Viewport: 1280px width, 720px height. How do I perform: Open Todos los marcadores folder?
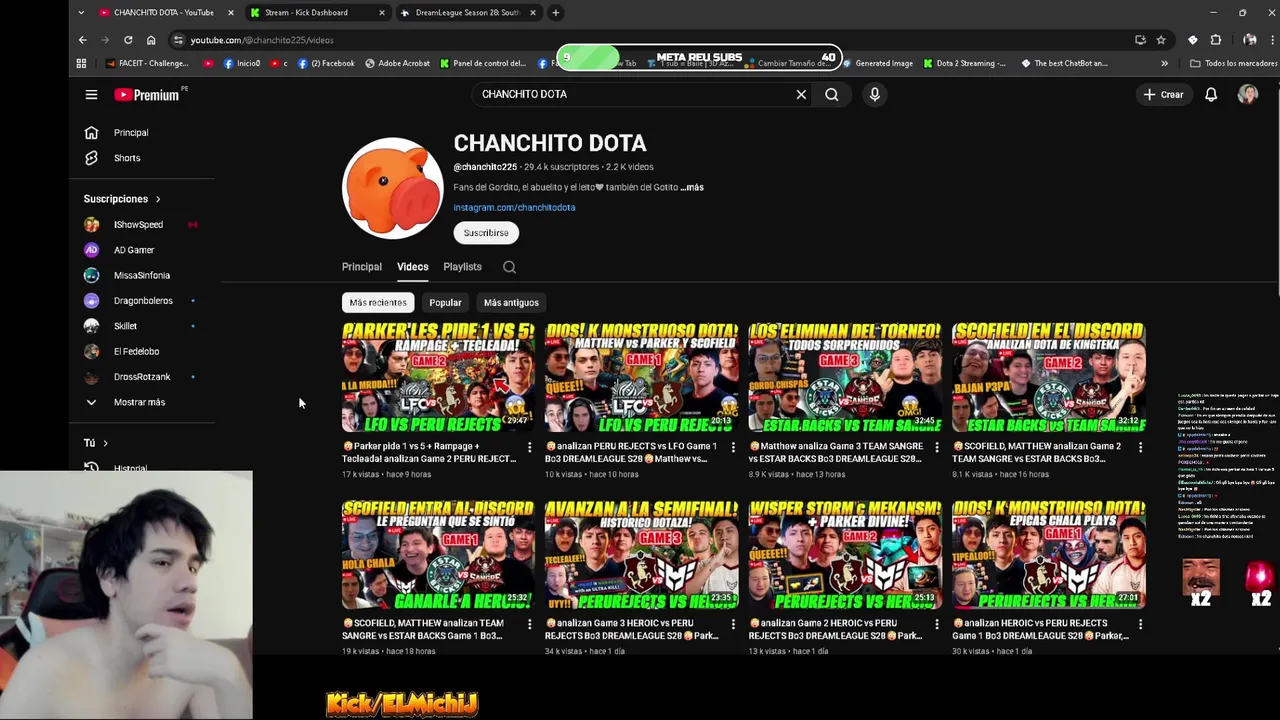[x=1233, y=63]
